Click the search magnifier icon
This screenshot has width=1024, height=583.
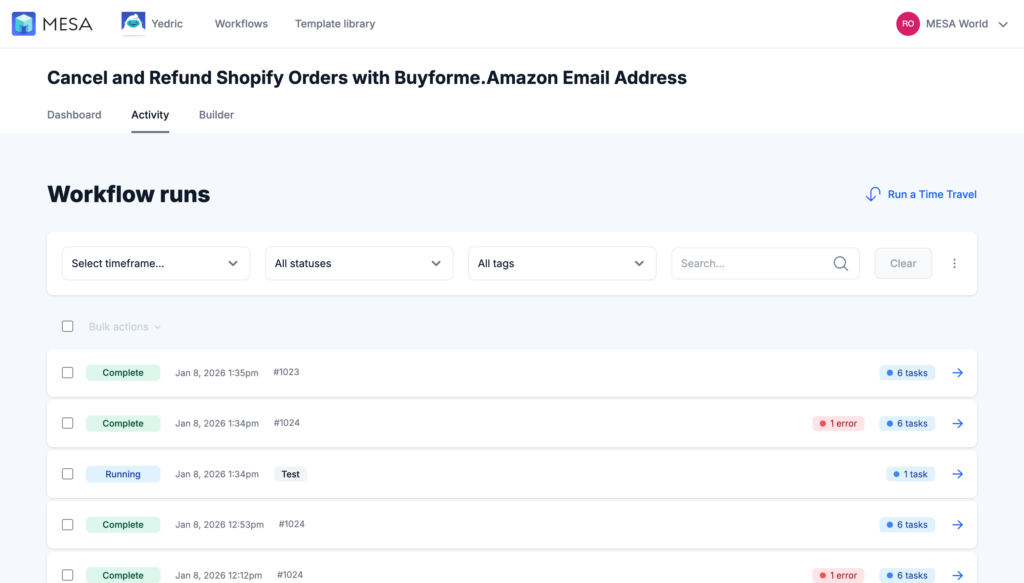pos(840,263)
